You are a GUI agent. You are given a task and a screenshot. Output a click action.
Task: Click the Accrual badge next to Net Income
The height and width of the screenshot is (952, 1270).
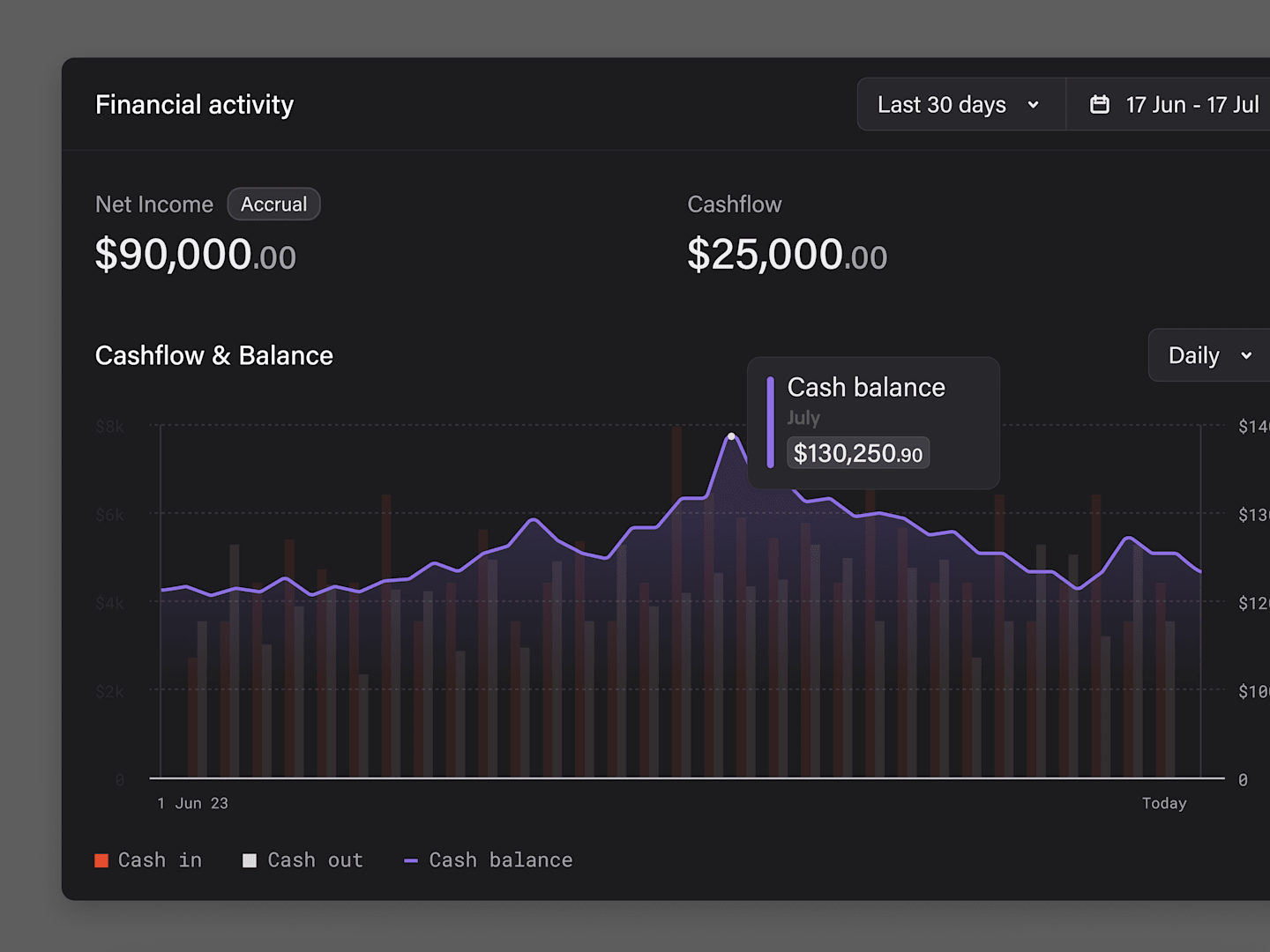pyautogui.click(x=273, y=205)
